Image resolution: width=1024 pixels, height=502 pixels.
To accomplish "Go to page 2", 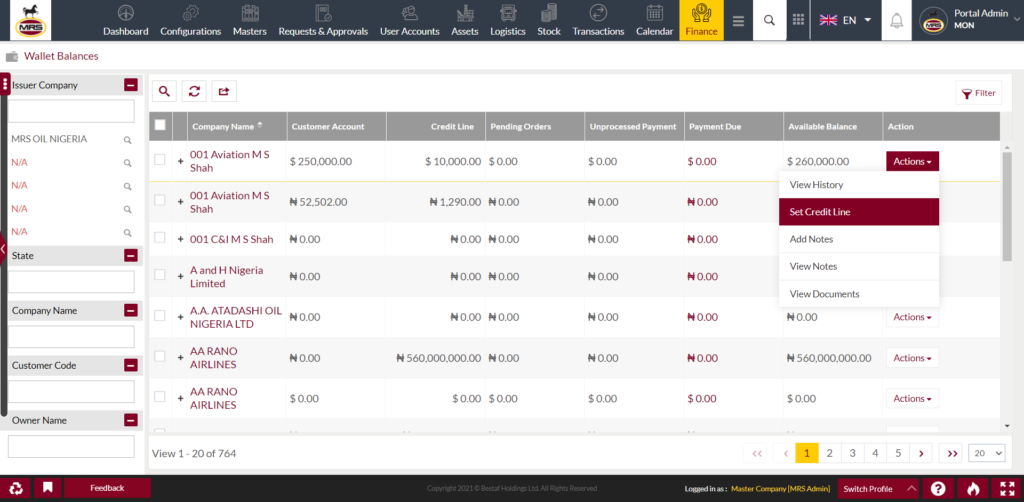I will point(829,453).
